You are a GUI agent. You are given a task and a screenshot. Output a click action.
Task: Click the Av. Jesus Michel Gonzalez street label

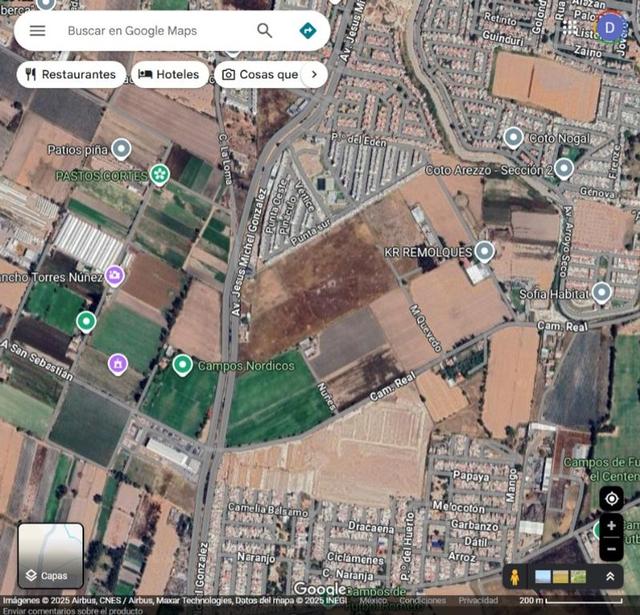click(x=249, y=252)
